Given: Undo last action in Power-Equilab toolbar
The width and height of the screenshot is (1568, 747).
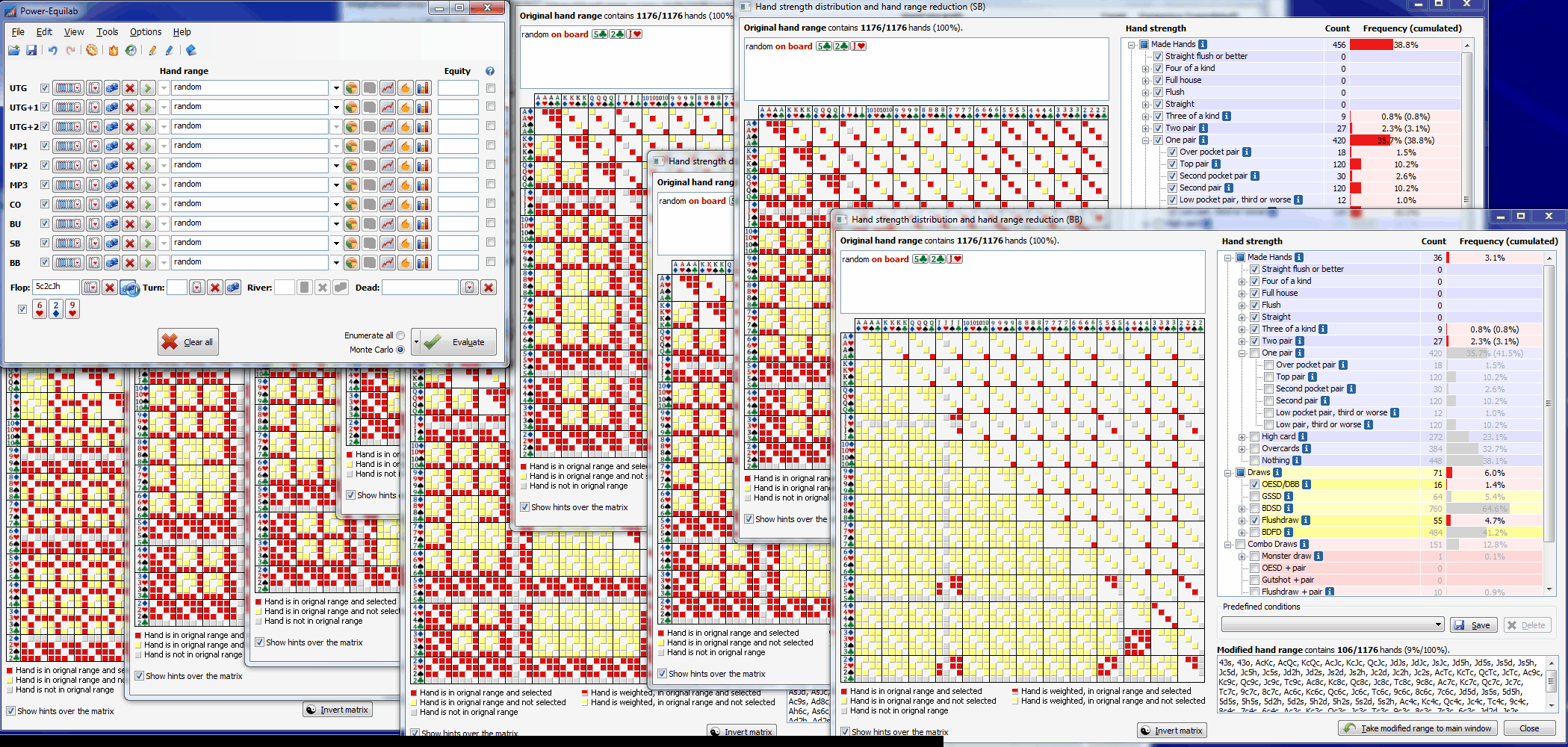Looking at the screenshot, I should 53,50.
